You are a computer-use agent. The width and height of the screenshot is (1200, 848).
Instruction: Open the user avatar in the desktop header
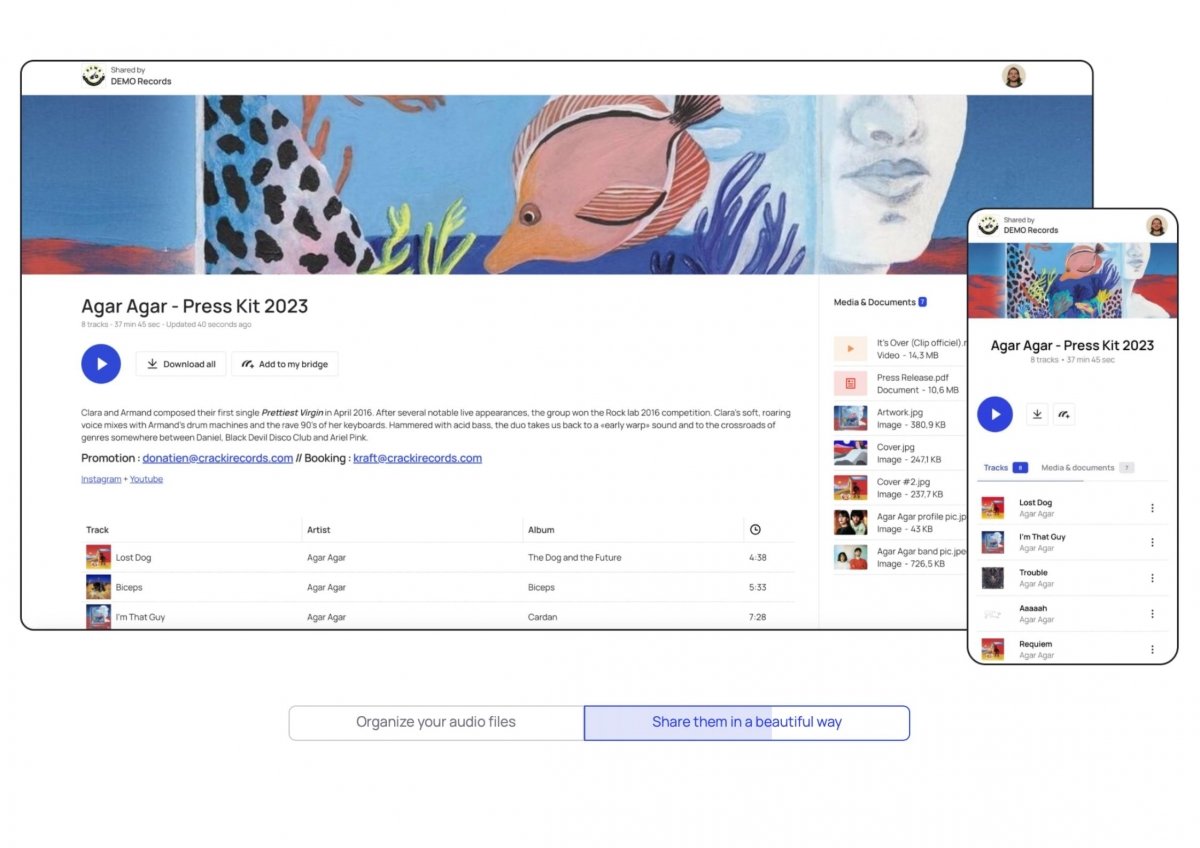click(1013, 76)
